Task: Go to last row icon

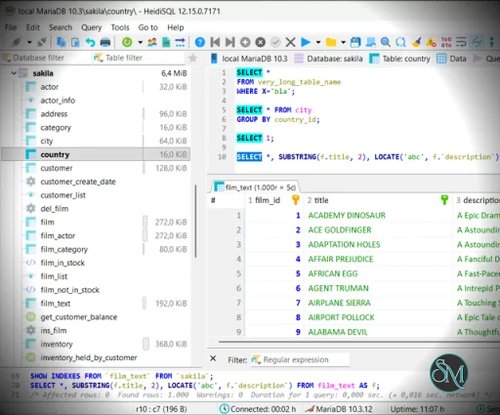Action: (x=230, y=42)
